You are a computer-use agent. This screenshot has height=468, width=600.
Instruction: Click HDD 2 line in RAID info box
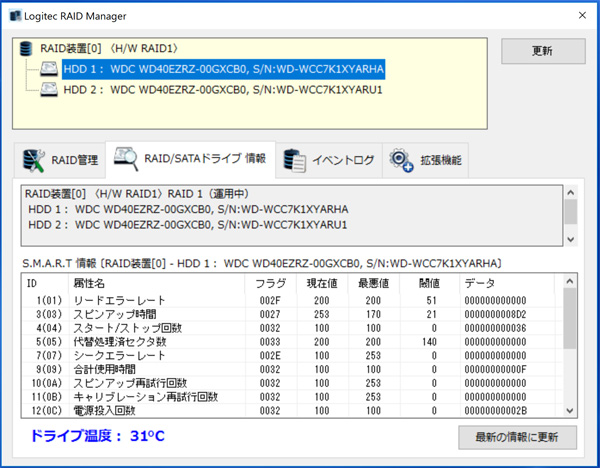coord(188,225)
